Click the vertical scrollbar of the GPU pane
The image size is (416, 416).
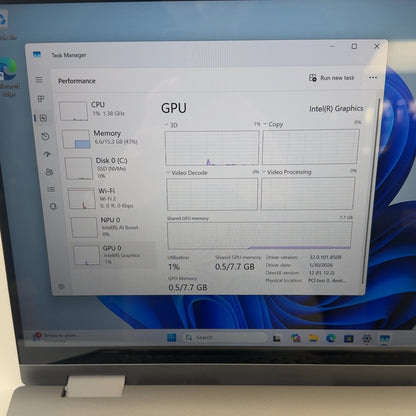point(370,190)
